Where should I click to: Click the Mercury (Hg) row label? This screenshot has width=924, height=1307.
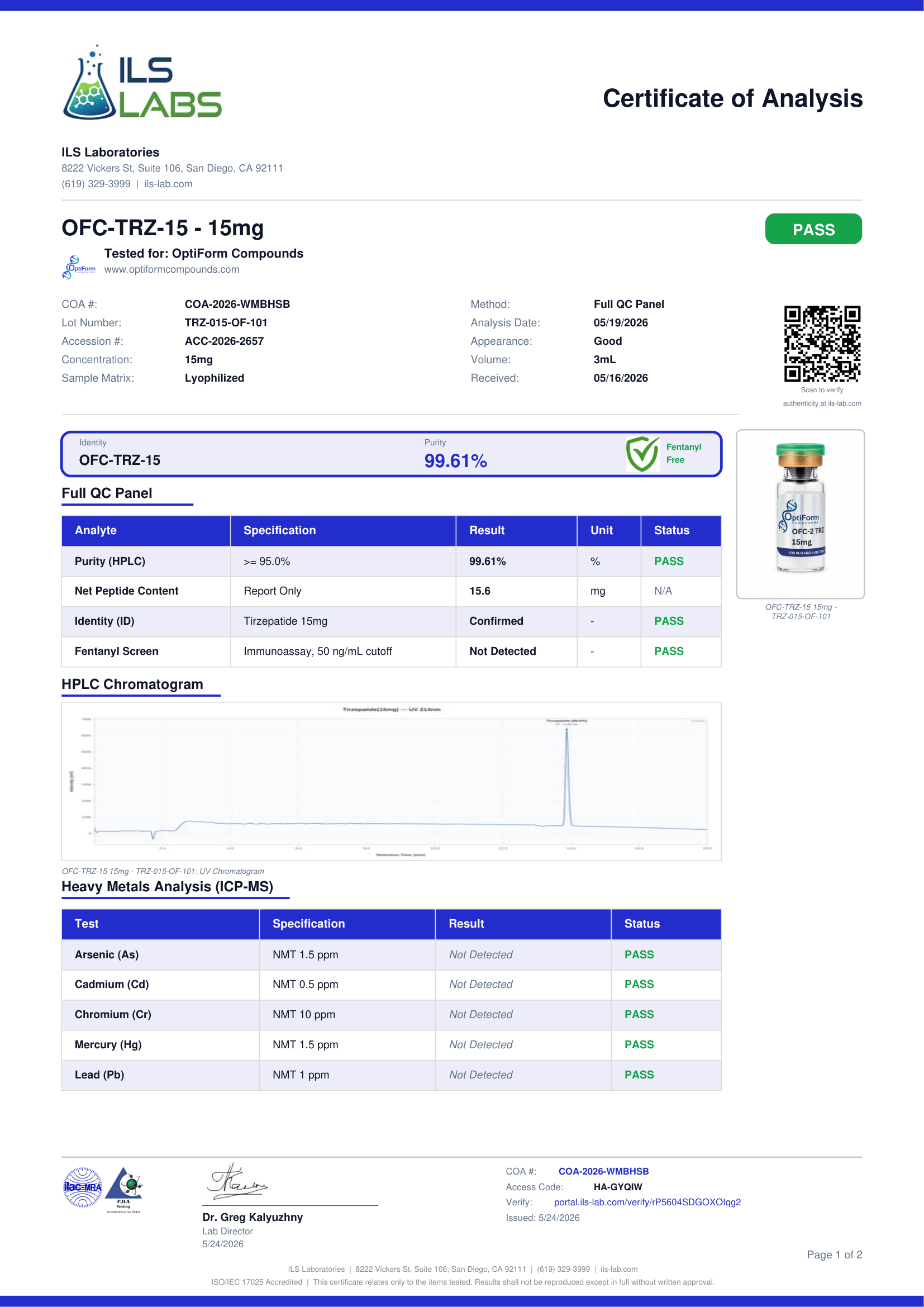pos(108,1044)
